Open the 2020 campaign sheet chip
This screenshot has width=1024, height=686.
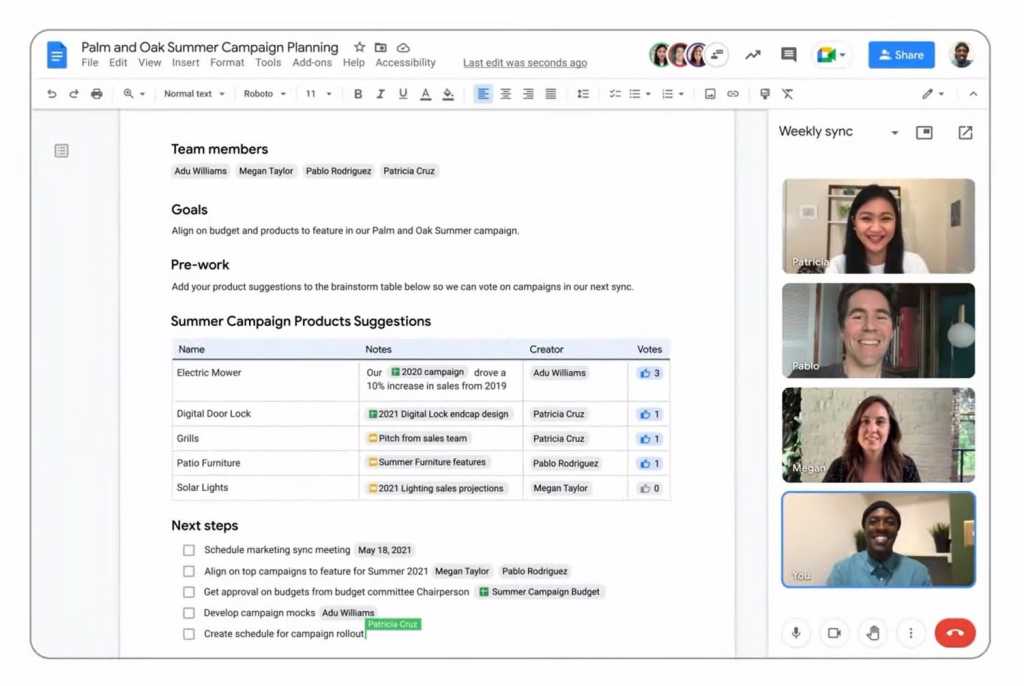coord(428,372)
